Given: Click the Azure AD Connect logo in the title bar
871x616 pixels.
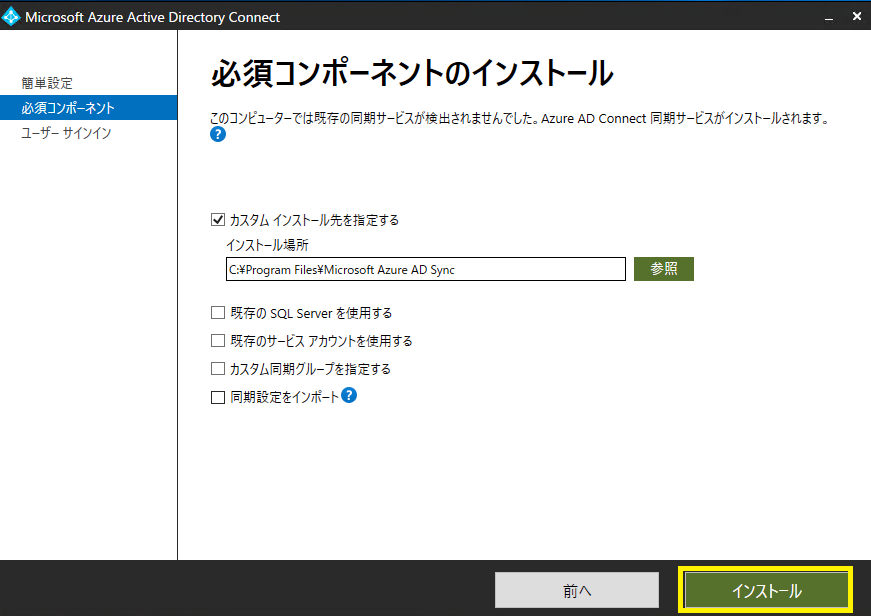Looking at the screenshot, I should coord(11,17).
